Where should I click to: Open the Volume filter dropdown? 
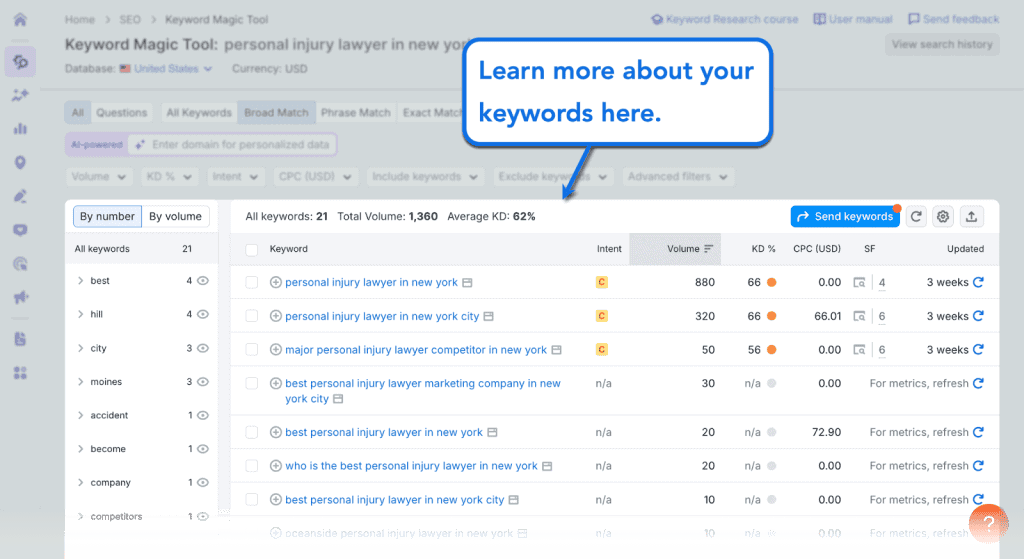99,176
